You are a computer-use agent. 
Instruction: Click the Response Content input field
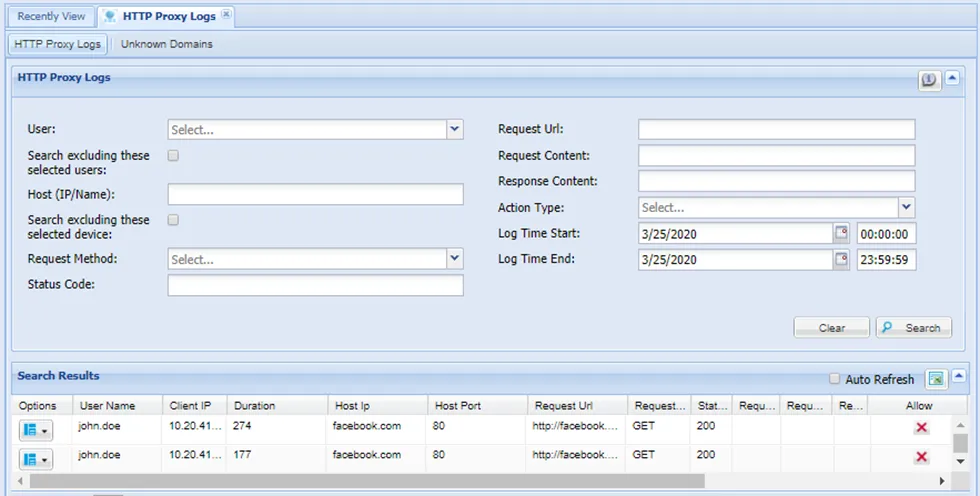point(776,181)
